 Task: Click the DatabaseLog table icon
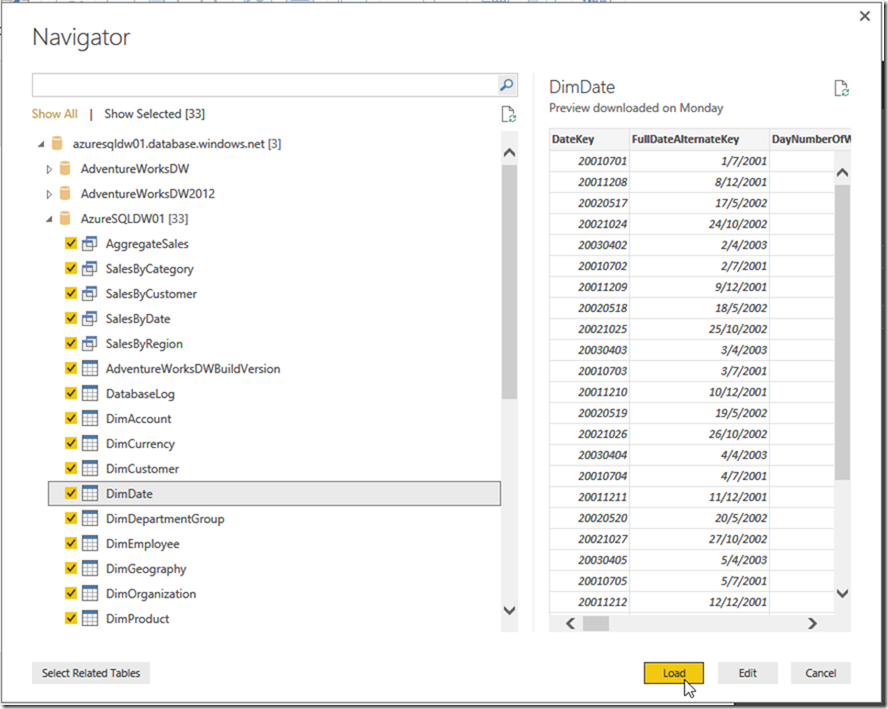(x=90, y=394)
